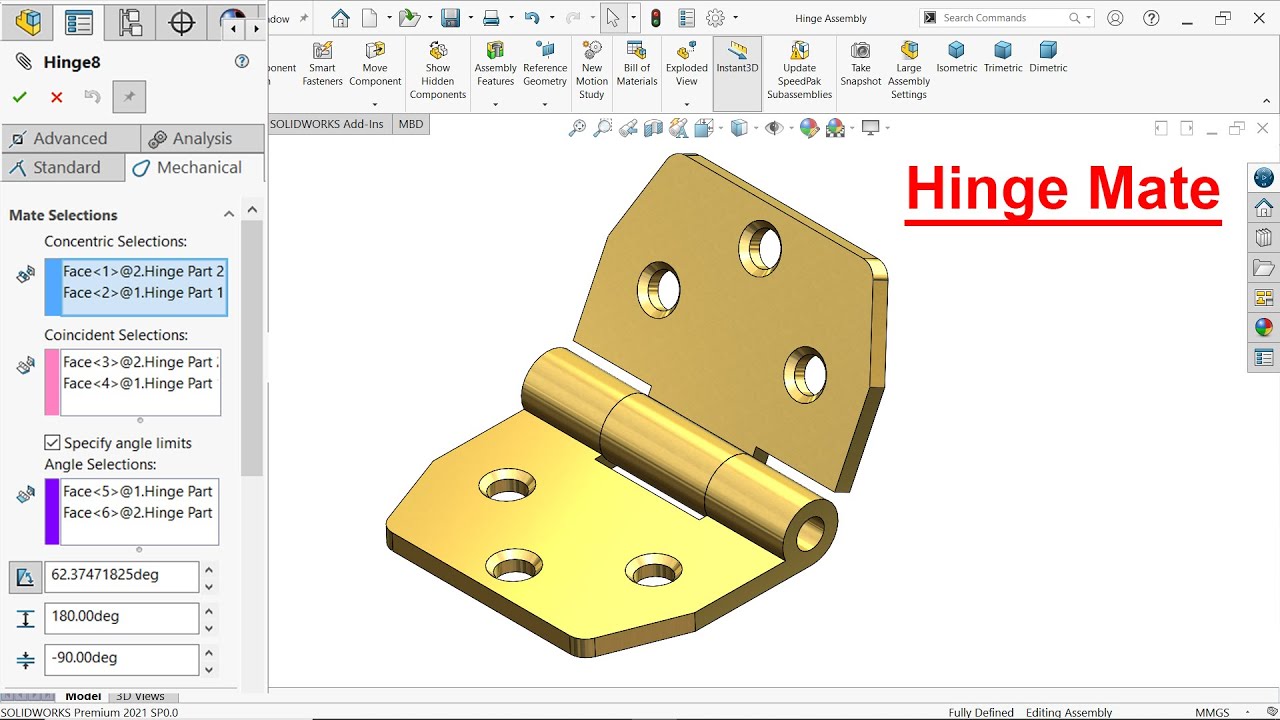Expand the Exploded View dropdown arrow

point(687,105)
